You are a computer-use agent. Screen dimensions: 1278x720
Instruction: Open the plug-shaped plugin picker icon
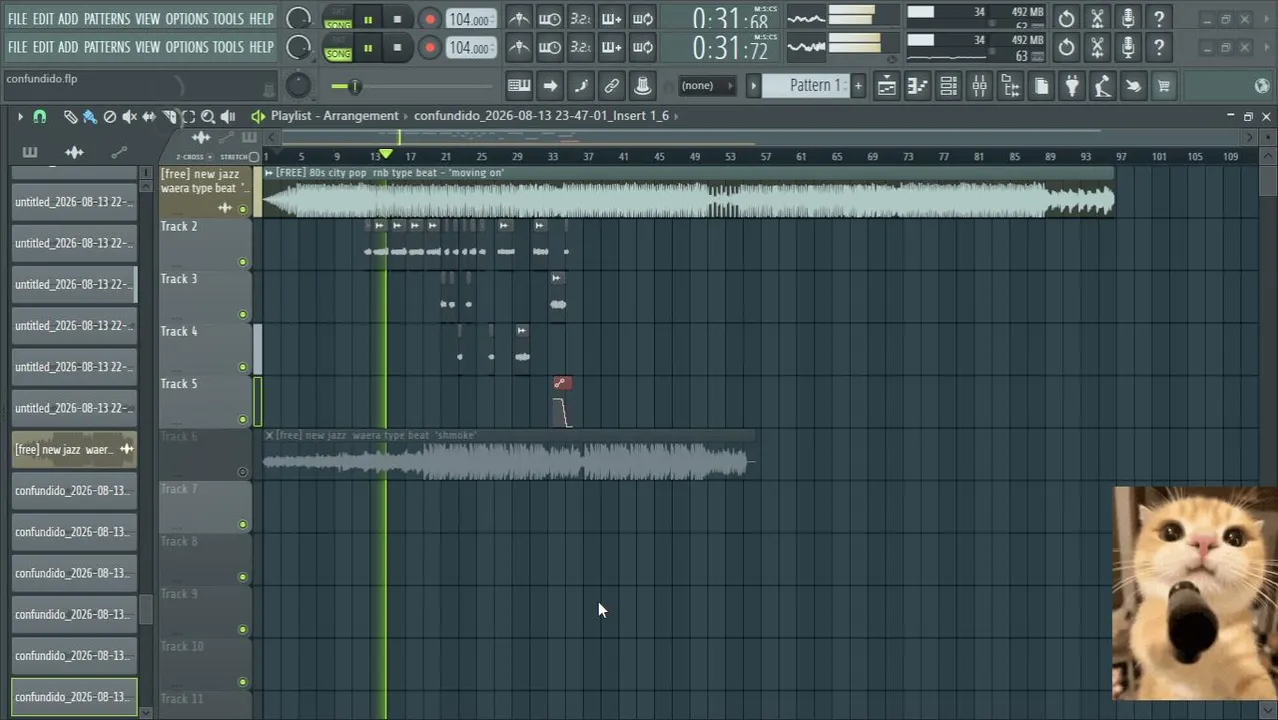pos(1071,86)
